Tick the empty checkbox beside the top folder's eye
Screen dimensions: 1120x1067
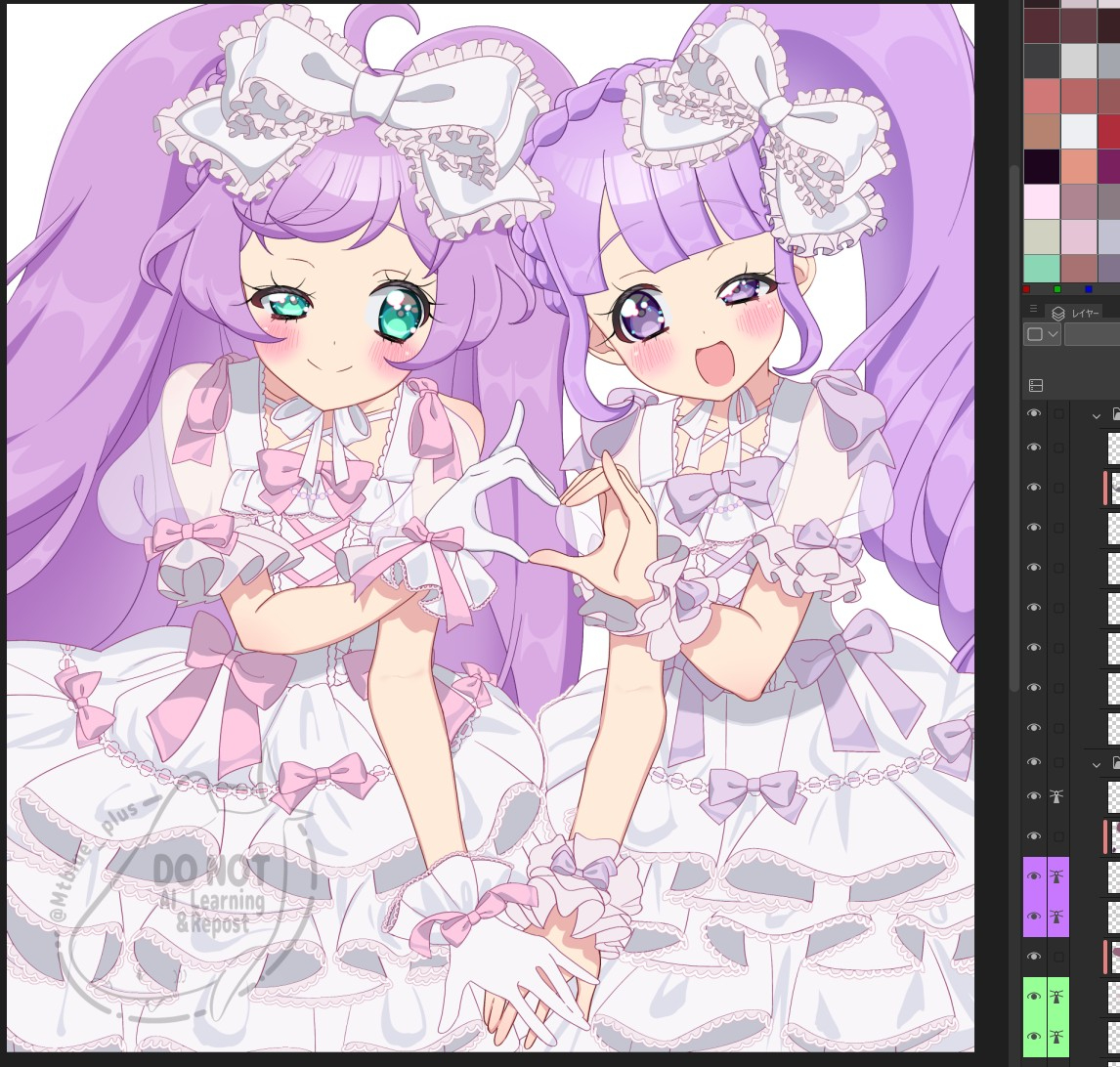tap(1057, 414)
